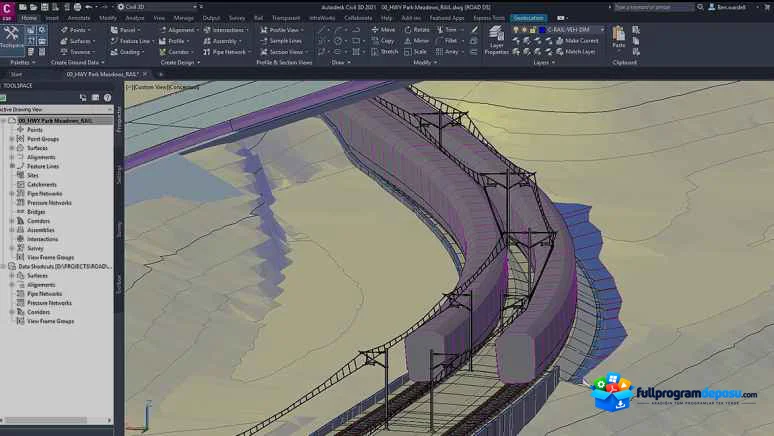Open the Section Views tool
Viewport: 774px width, 436px height.
(x=283, y=52)
